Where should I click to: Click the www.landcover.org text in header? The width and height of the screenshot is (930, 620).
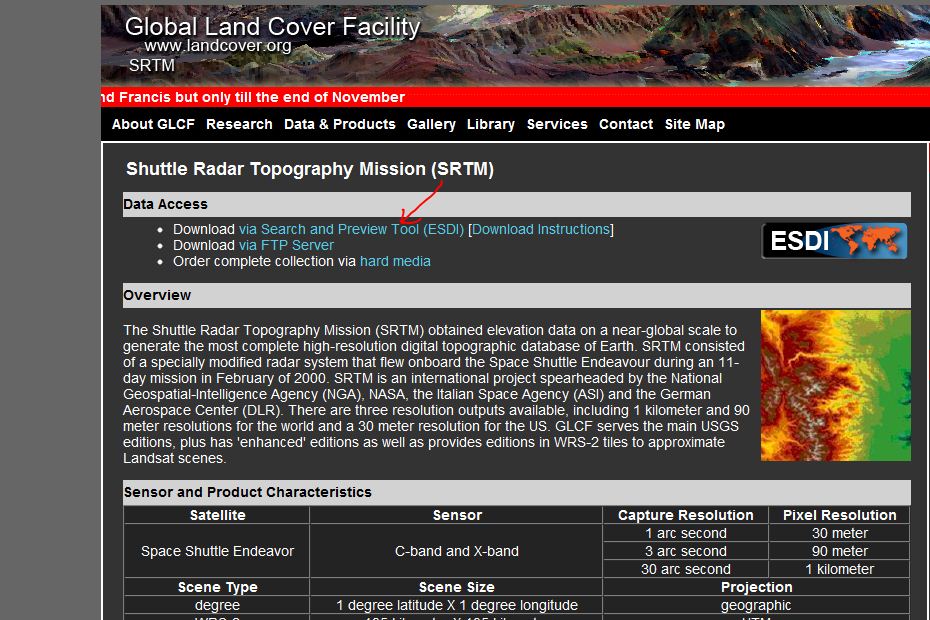pyautogui.click(x=217, y=46)
